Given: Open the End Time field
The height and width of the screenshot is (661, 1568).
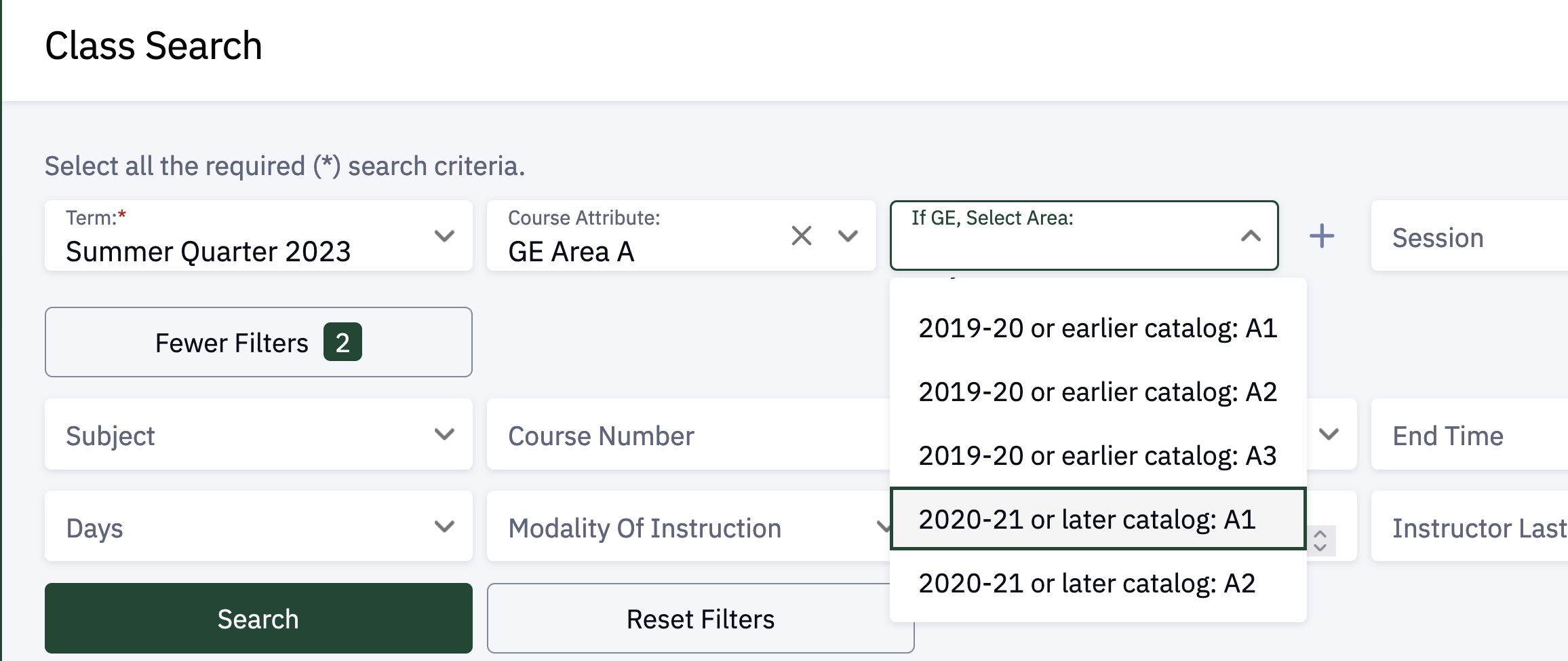Looking at the screenshot, I should point(1465,436).
